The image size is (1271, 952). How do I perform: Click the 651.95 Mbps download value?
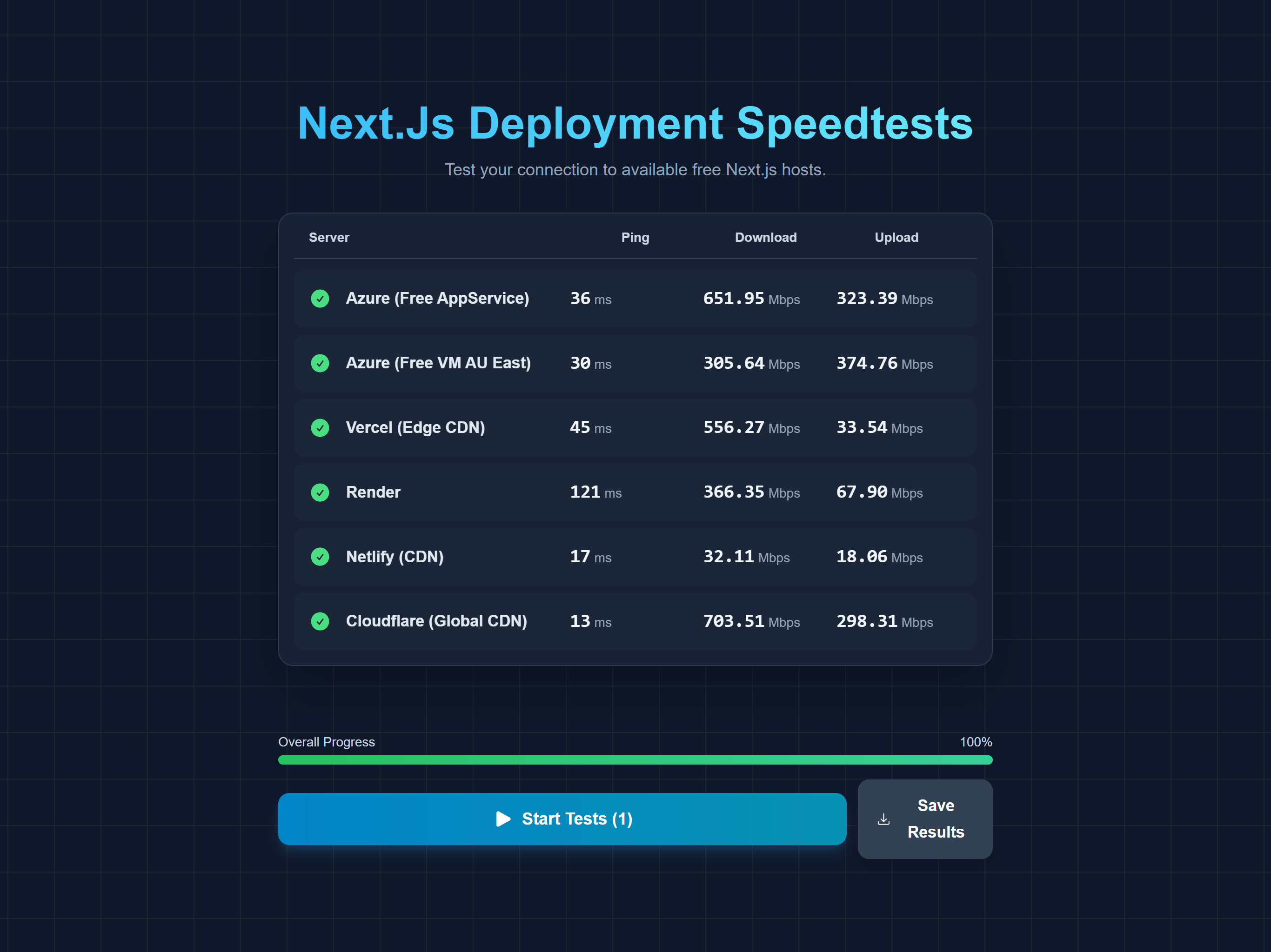[751, 299]
